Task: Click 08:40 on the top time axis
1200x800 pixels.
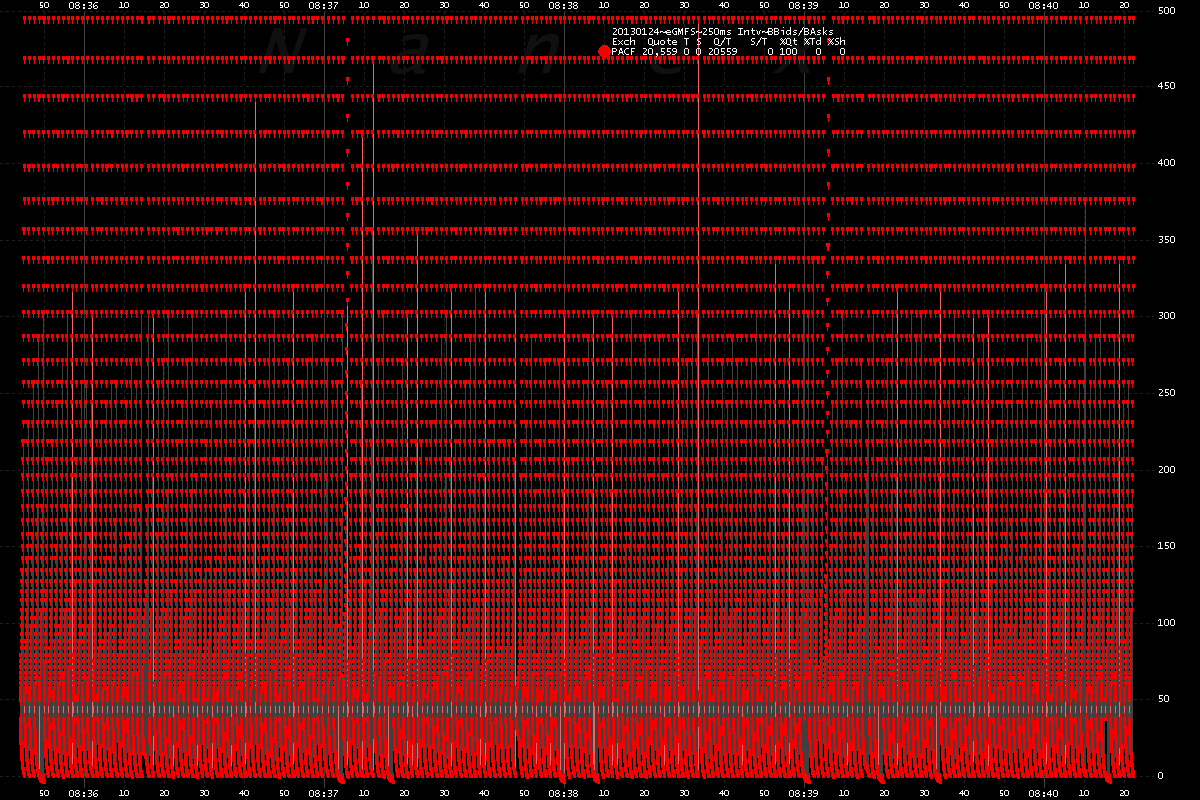Action: [x=1043, y=5]
